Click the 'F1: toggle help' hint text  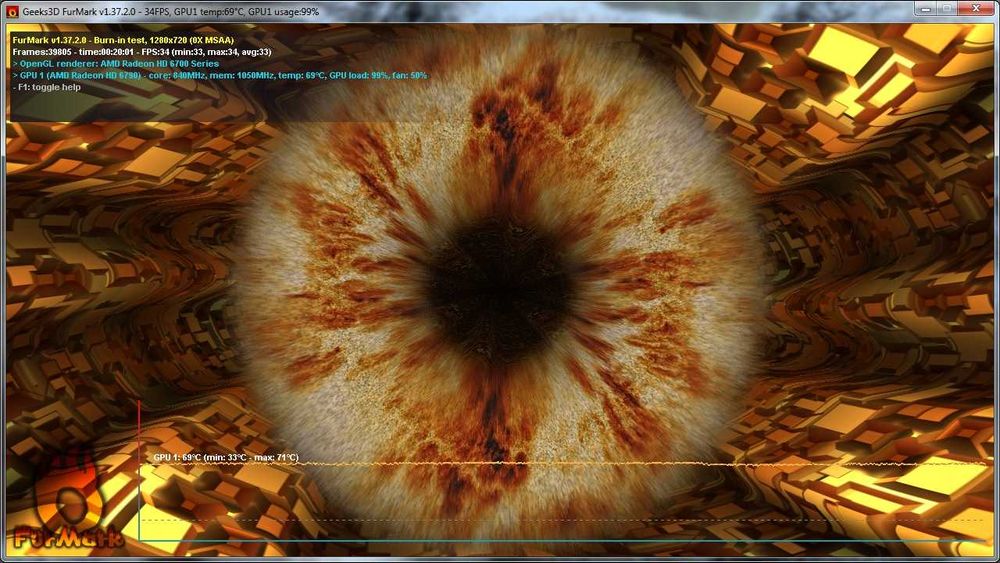(47, 87)
